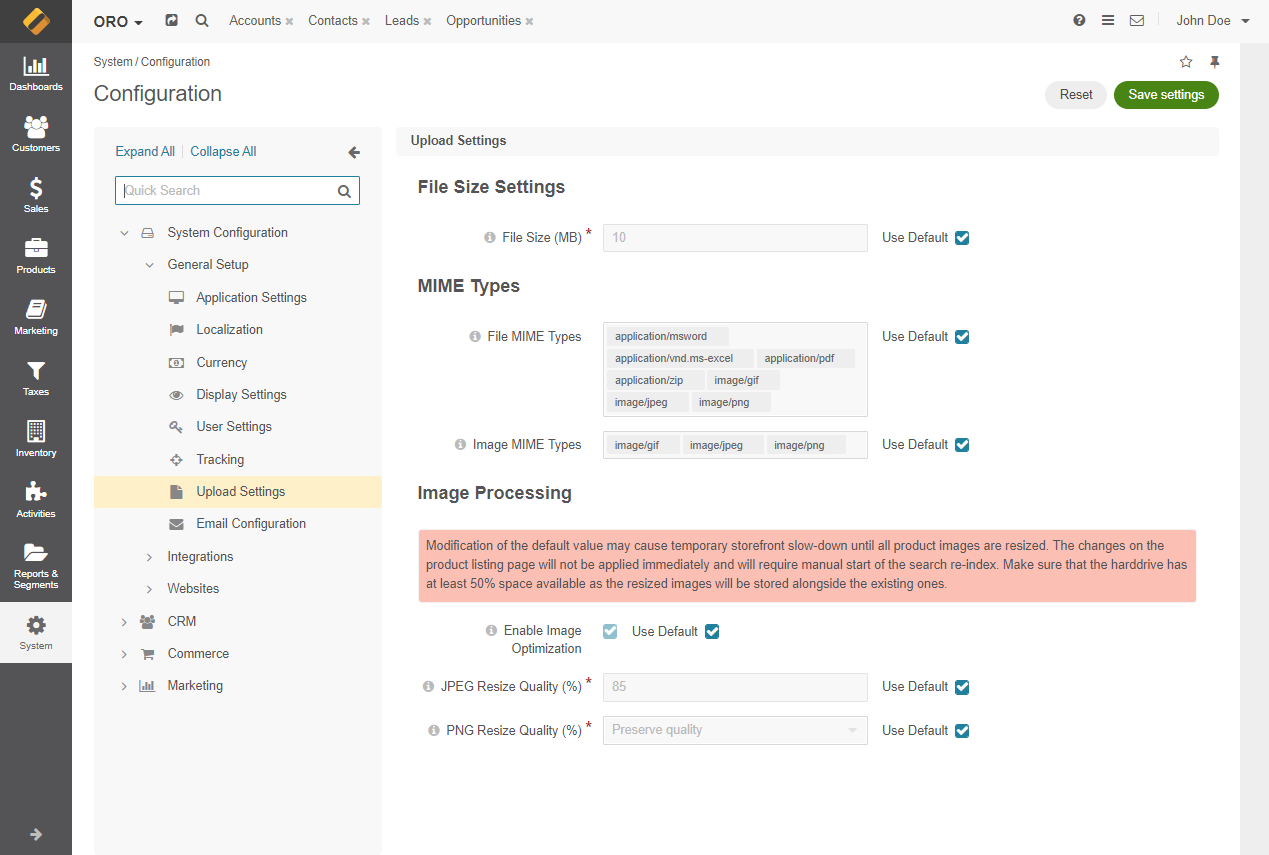Open the Opportunities pinned tab
This screenshot has height=855, width=1269.
pos(483,20)
